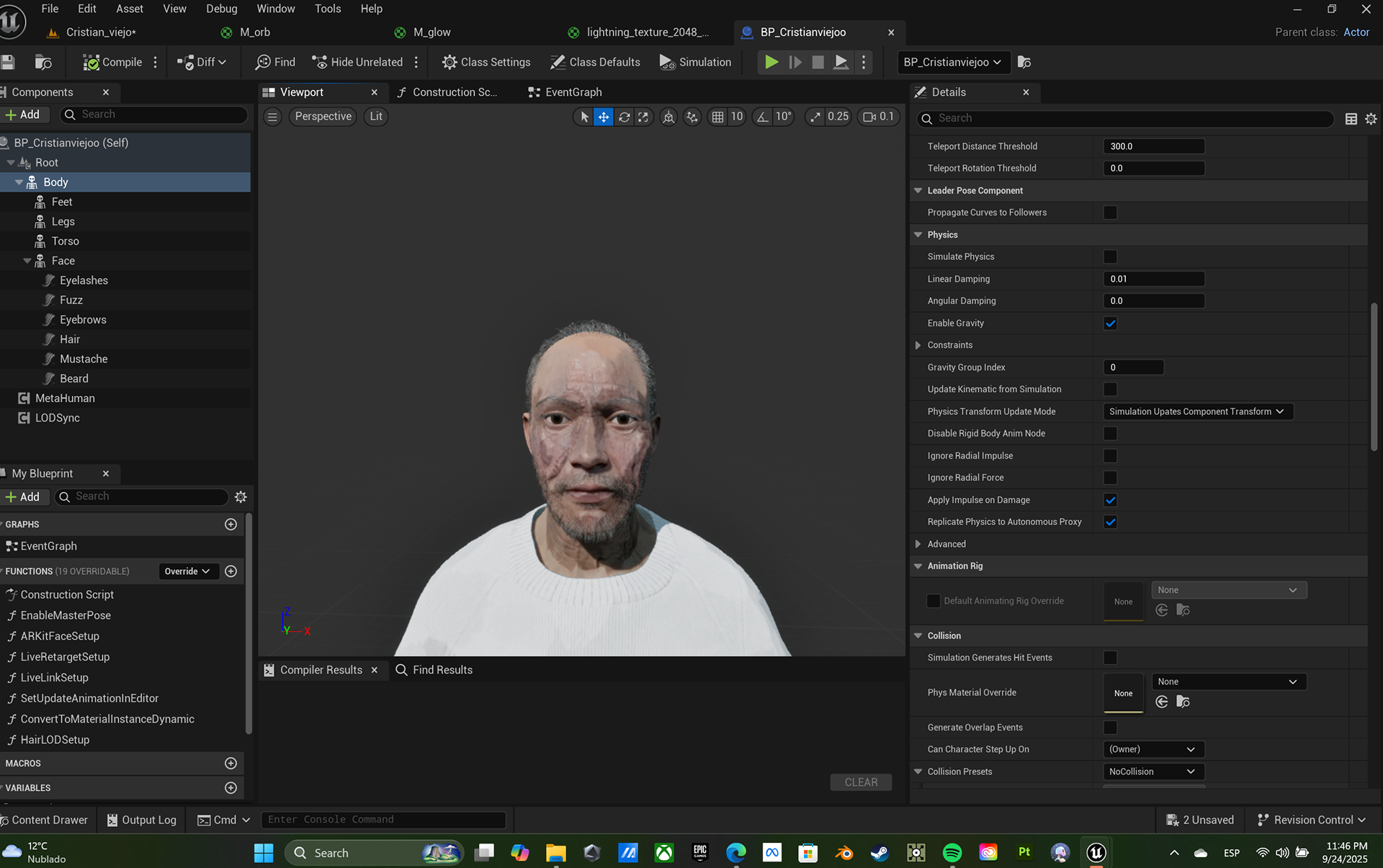Add a new variable with plus icon
Image resolution: width=1383 pixels, height=868 pixels.
pyautogui.click(x=230, y=788)
